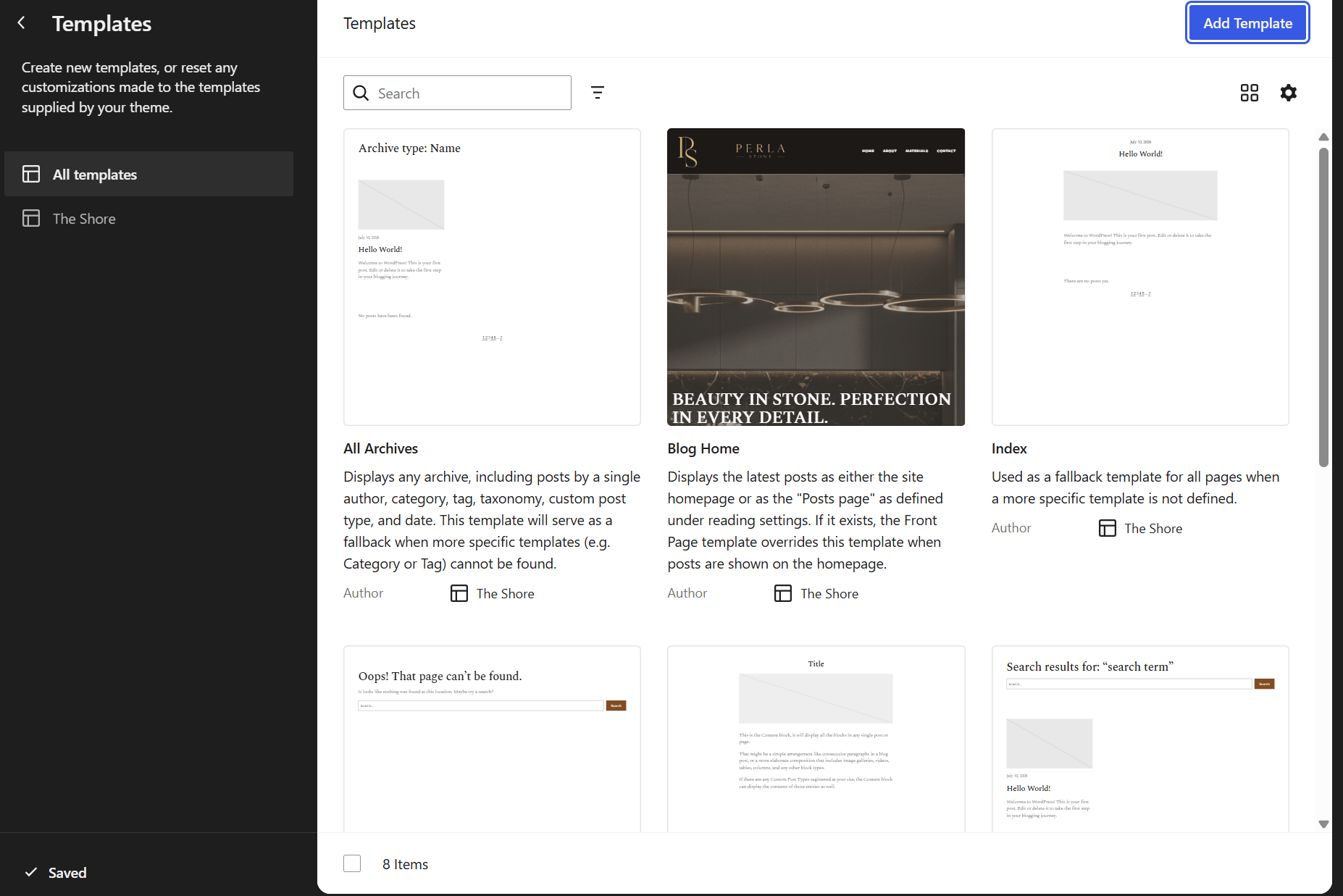The height and width of the screenshot is (896, 1343).
Task: Click the scrollbar down arrow
Action: tap(1323, 824)
